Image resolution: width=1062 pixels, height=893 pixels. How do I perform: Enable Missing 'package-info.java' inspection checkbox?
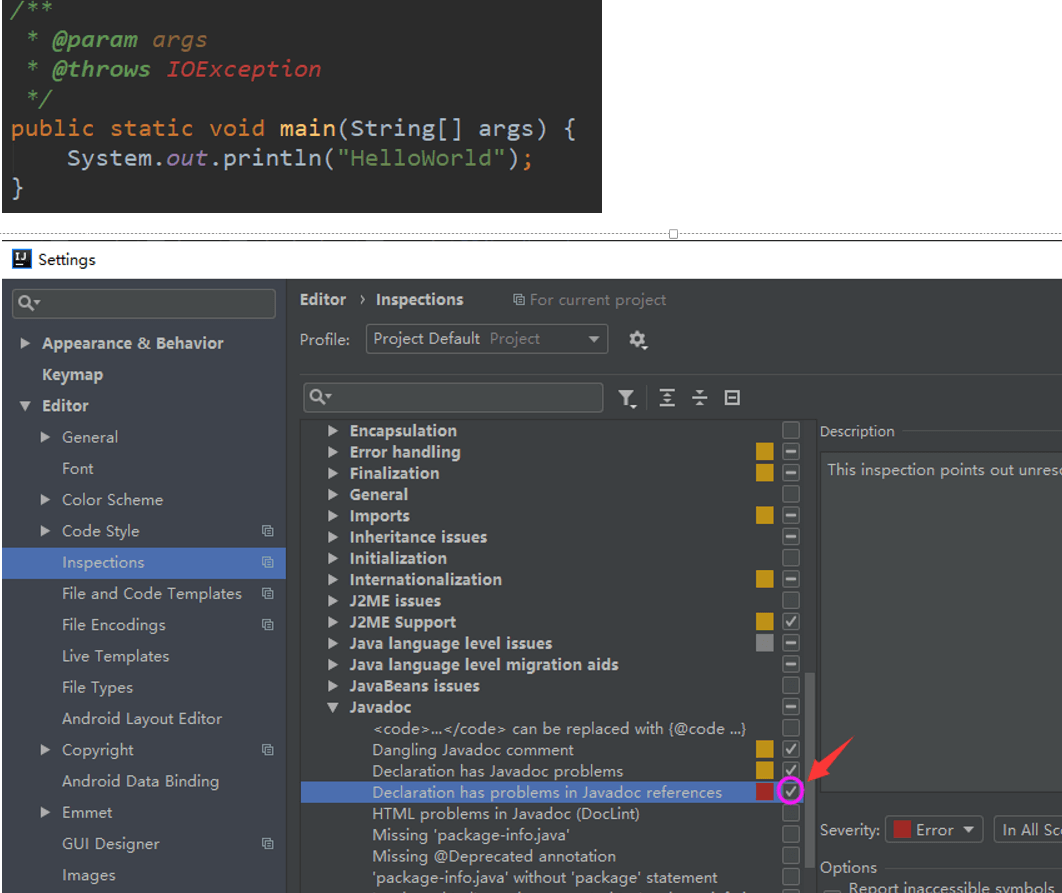[790, 833]
